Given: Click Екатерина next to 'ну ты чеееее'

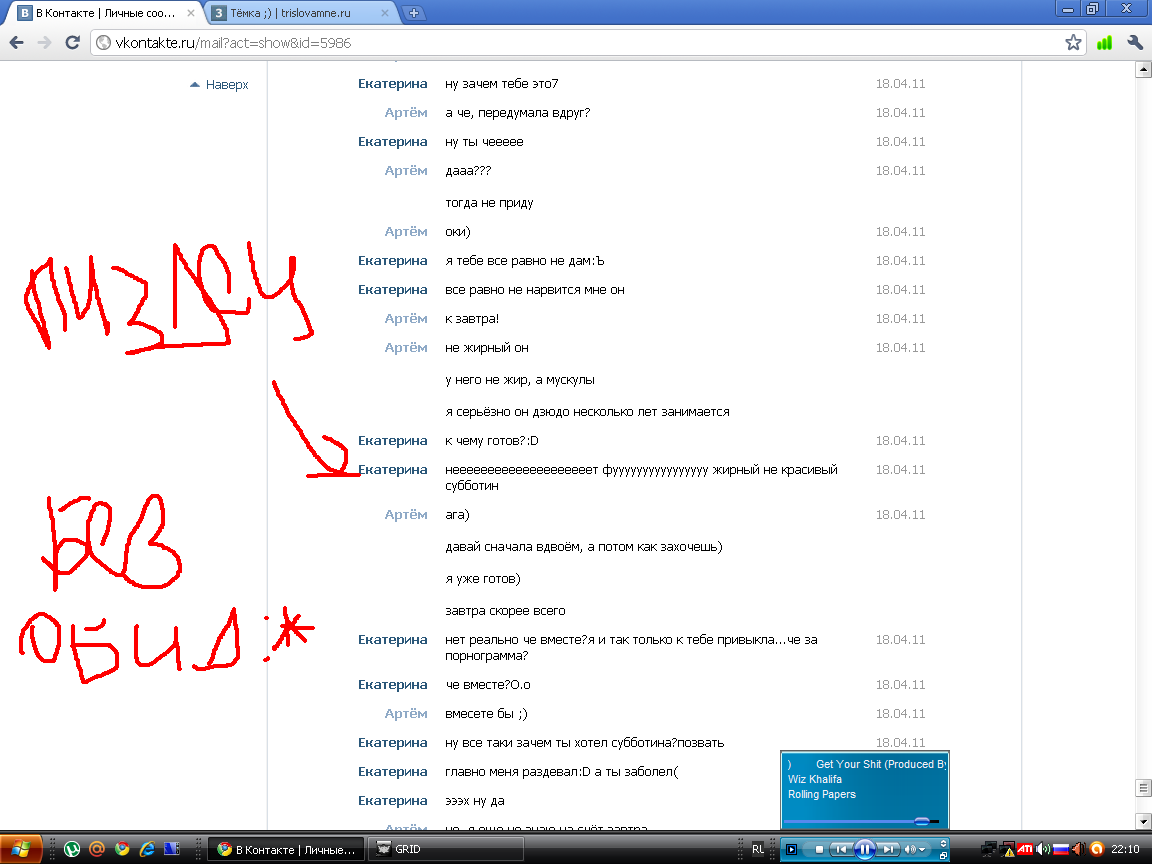Looking at the screenshot, I should pos(392,142).
